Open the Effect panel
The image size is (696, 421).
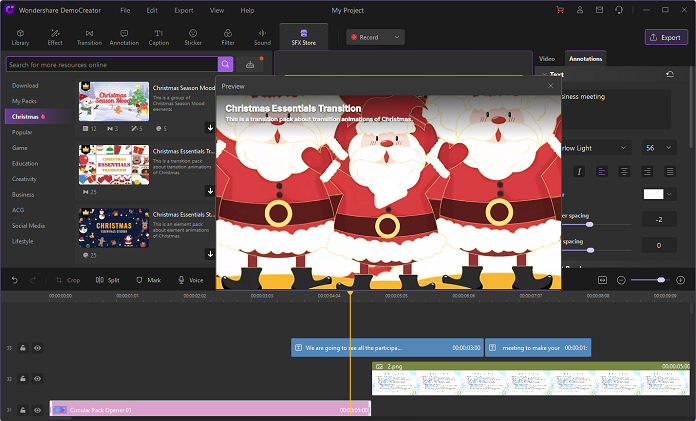click(55, 37)
